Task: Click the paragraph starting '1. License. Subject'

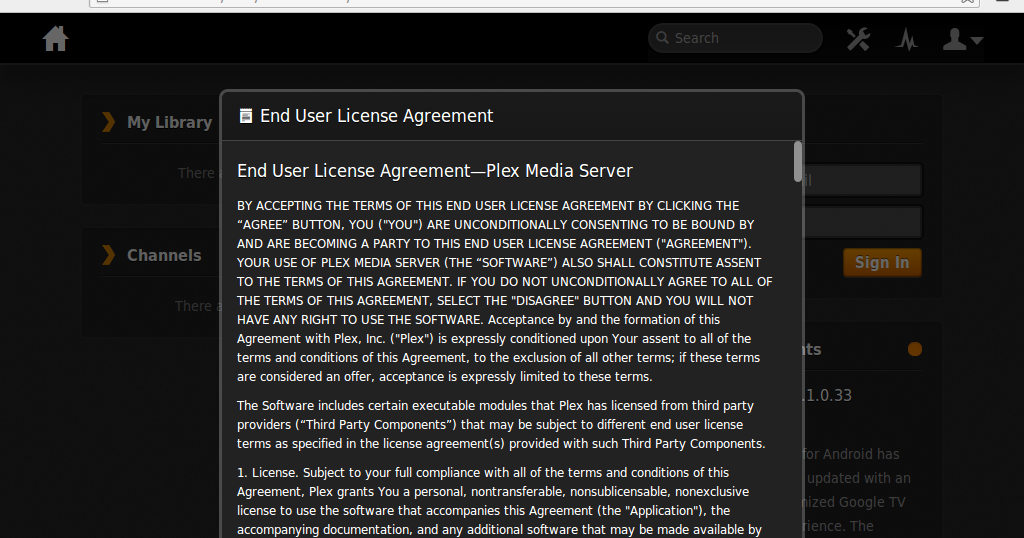Action: (x=500, y=501)
